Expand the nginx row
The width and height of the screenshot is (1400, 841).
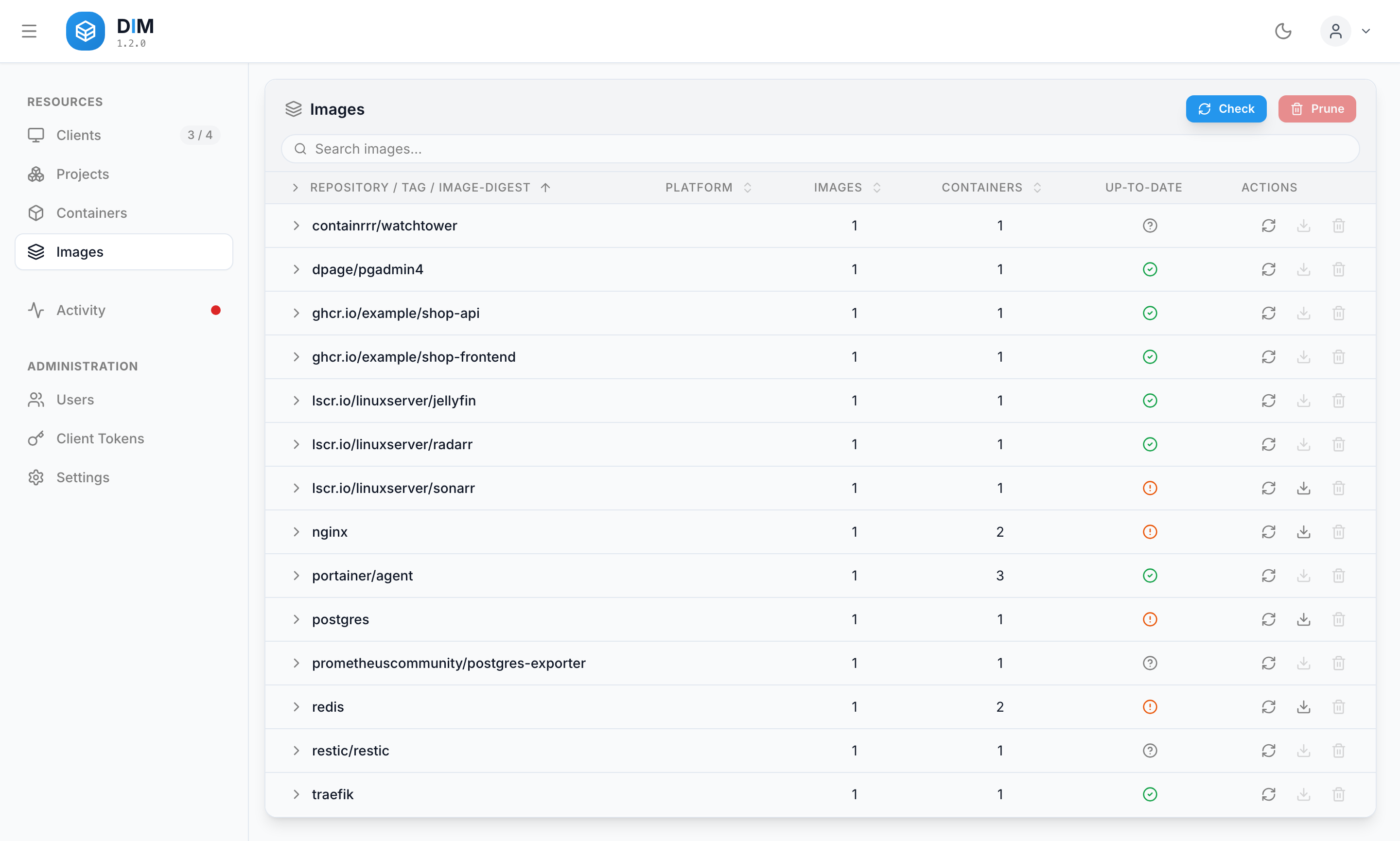coord(296,531)
